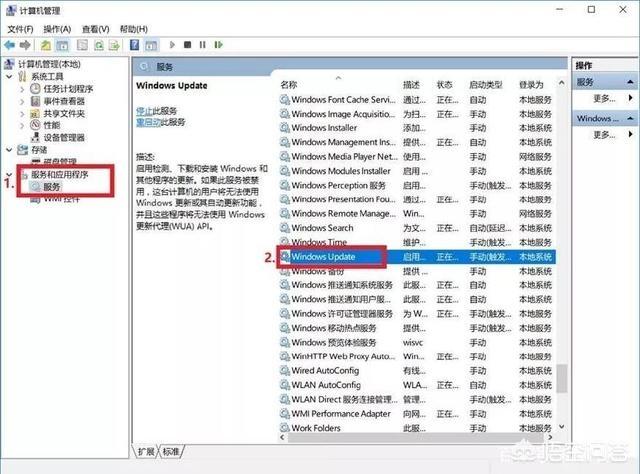The height and width of the screenshot is (474, 640).
Task: Switch to the 扩展 tab
Action: point(146,452)
